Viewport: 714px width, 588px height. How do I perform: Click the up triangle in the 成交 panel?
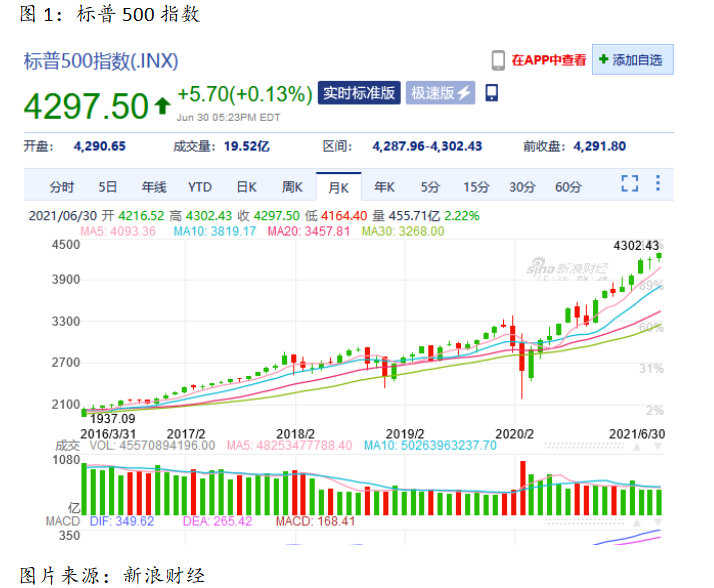(x=637, y=447)
